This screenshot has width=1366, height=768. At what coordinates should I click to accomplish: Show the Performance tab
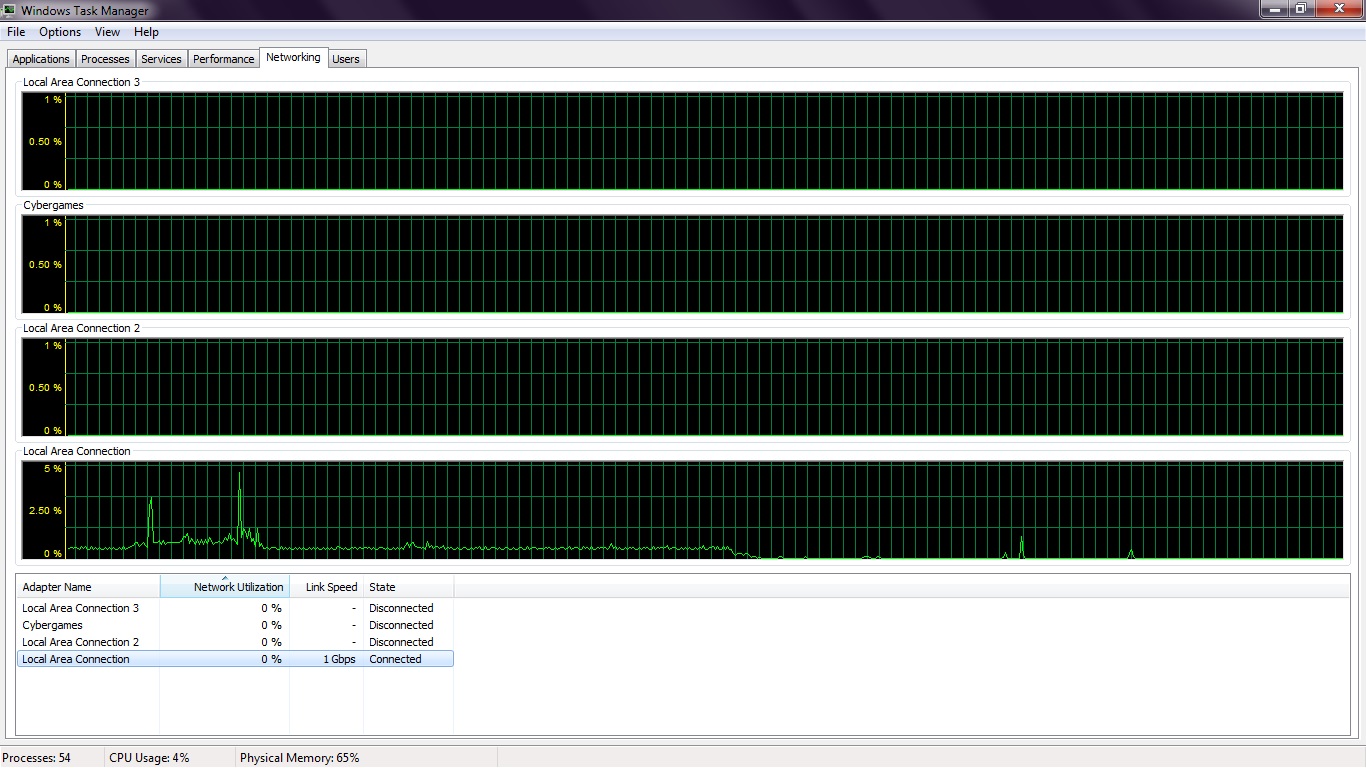[223, 59]
